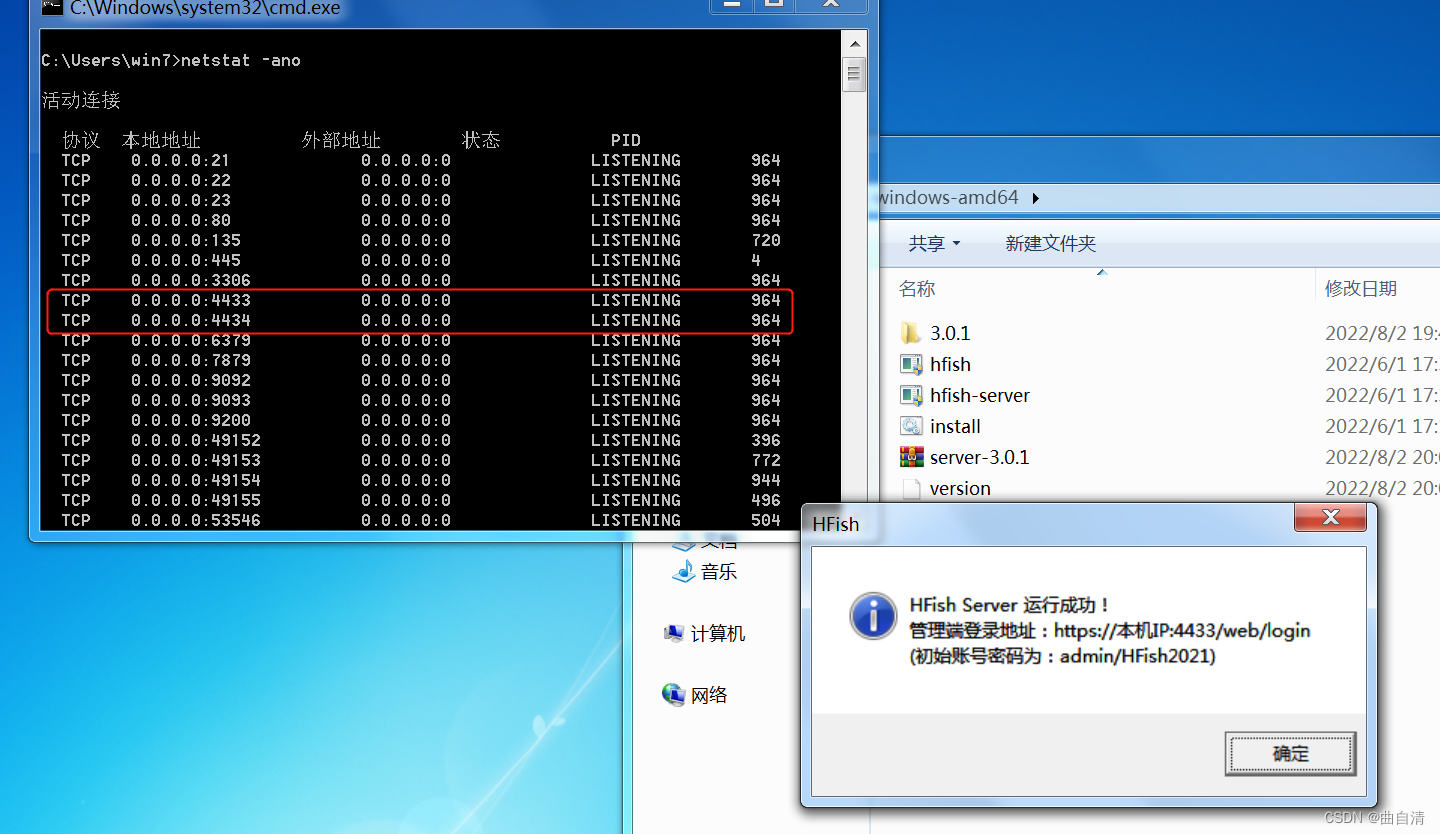The image size is (1440, 834).
Task: Click the 0.0.0.0:4433 address in cmd
Action: 191,300
